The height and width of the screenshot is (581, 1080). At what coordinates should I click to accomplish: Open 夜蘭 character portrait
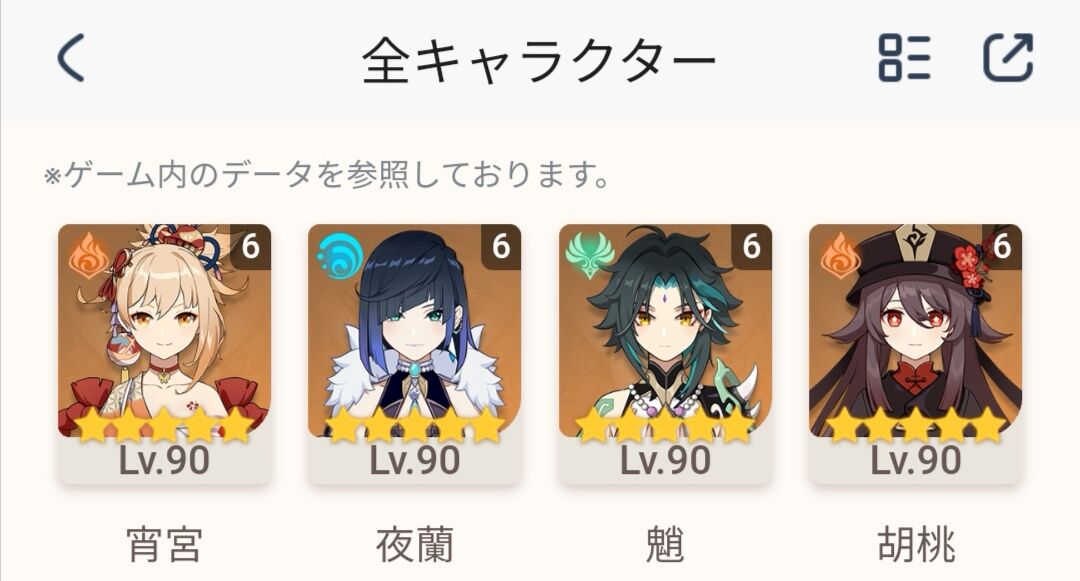[415, 331]
